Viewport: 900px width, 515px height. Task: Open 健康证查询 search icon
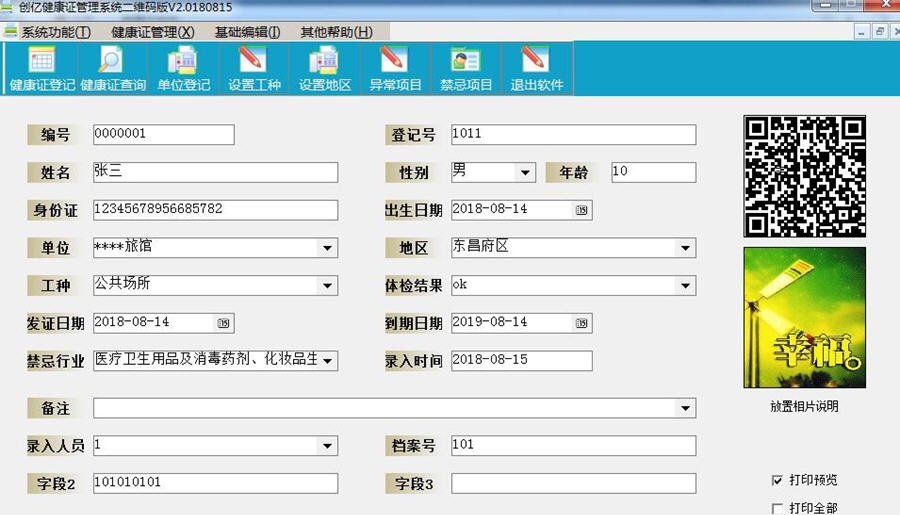tap(112, 69)
